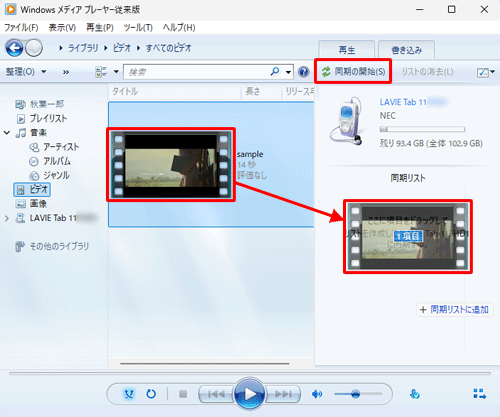The image size is (500, 417).
Task: Click the blue back navigation arrow
Action: [x=14, y=48]
